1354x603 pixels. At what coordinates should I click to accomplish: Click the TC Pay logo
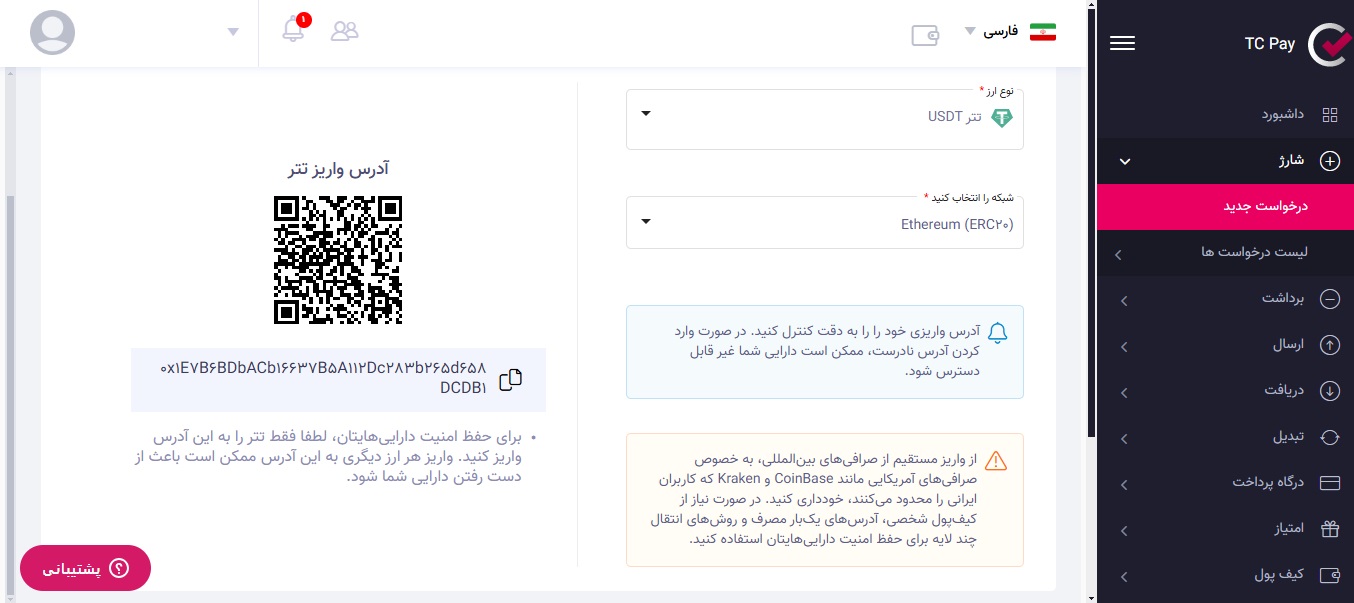(1329, 43)
